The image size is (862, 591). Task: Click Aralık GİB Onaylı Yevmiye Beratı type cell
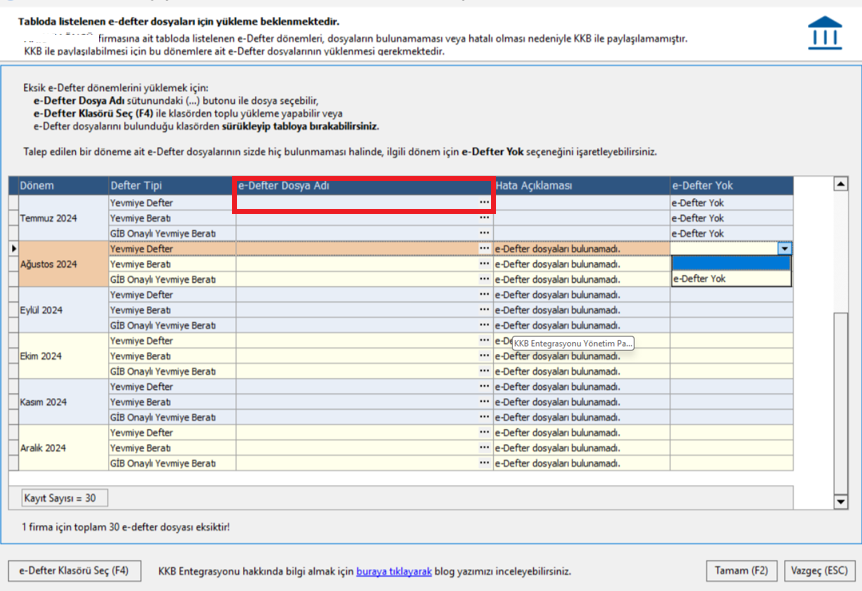click(x=172, y=463)
